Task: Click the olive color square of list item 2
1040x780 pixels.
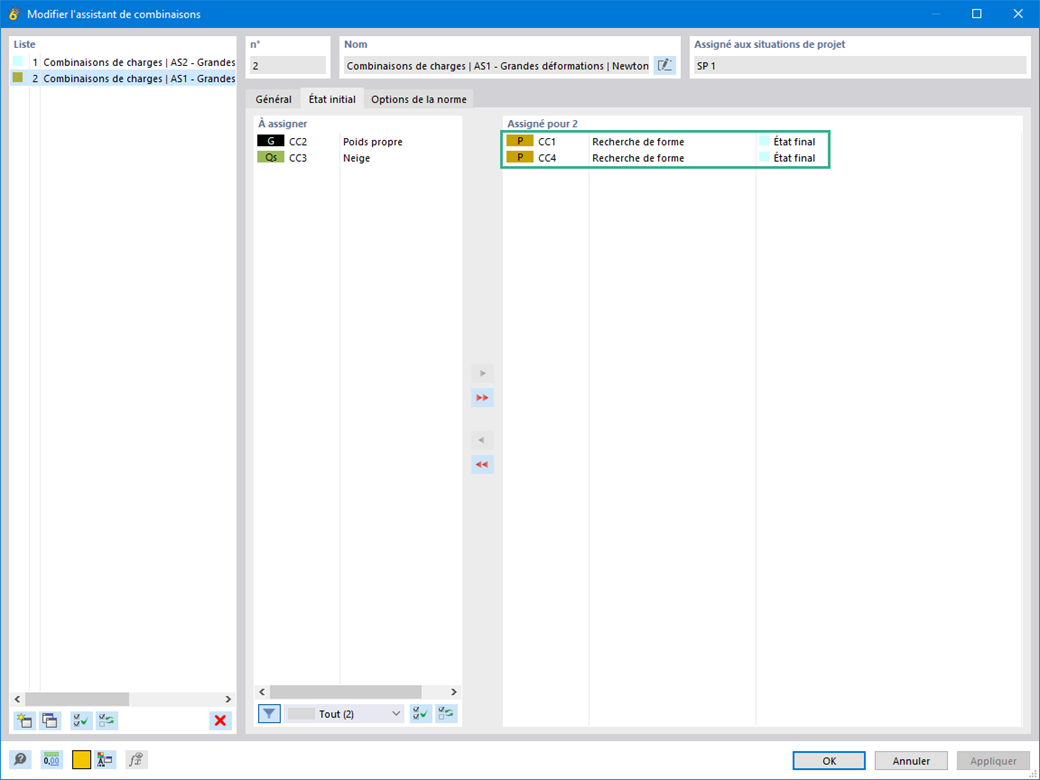Action: (x=18, y=78)
